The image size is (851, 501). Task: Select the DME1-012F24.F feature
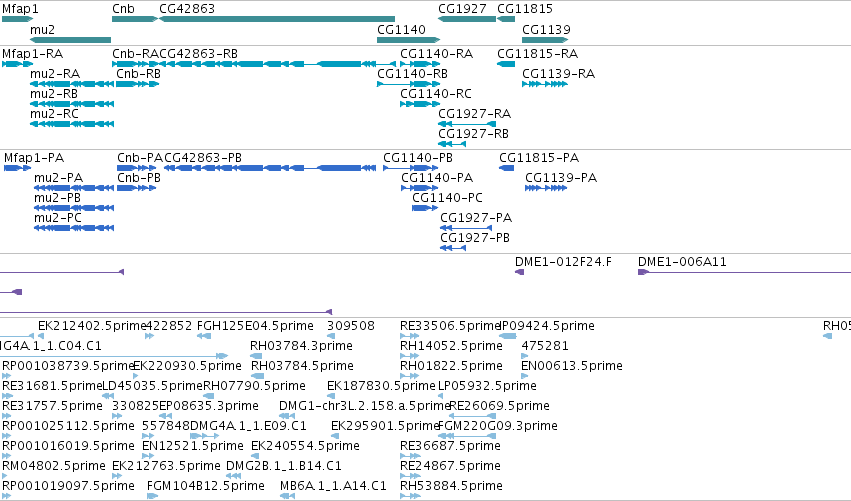point(519,272)
